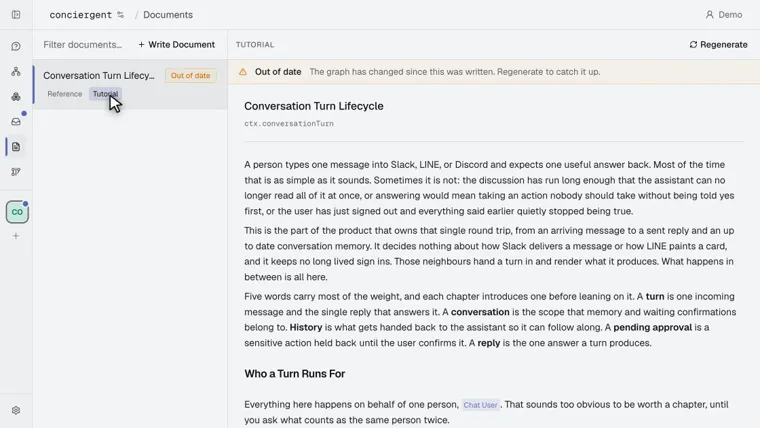The image size is (760, 428).
Task: Regenerate the out-of-date document
Action: click(x=718, y=45)
